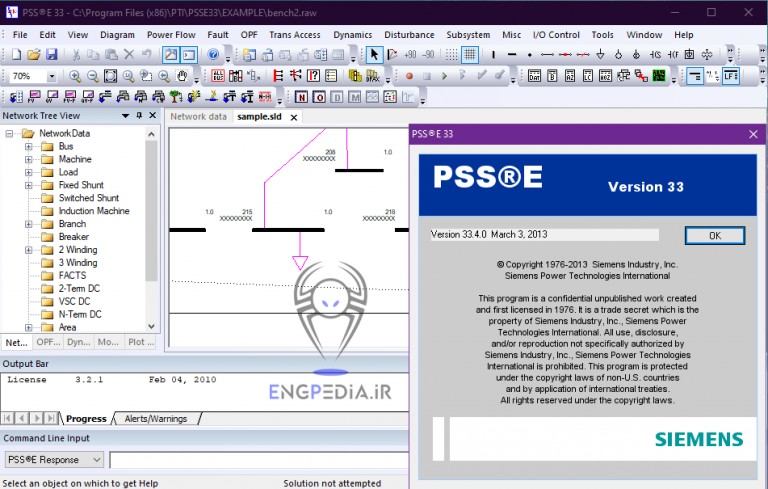Open the Dynamics menu

pos(353,35)
